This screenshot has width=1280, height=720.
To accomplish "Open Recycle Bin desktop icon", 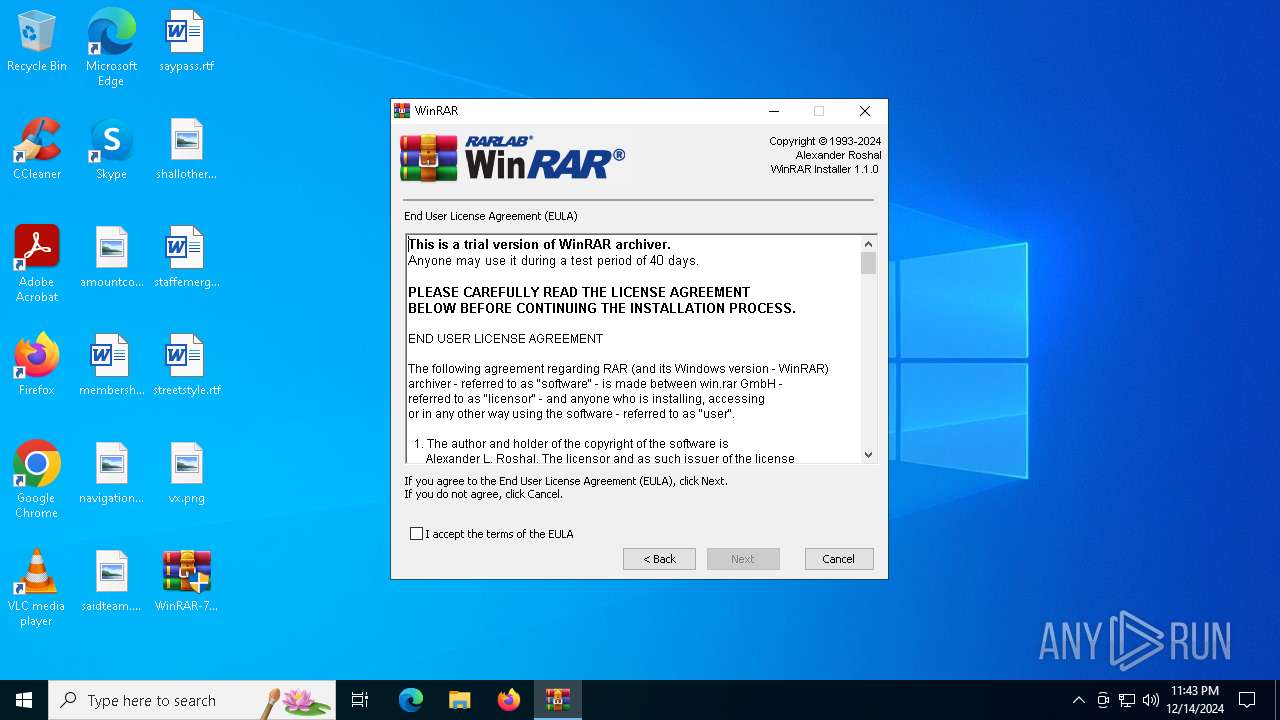I will (x=37, y=43).
